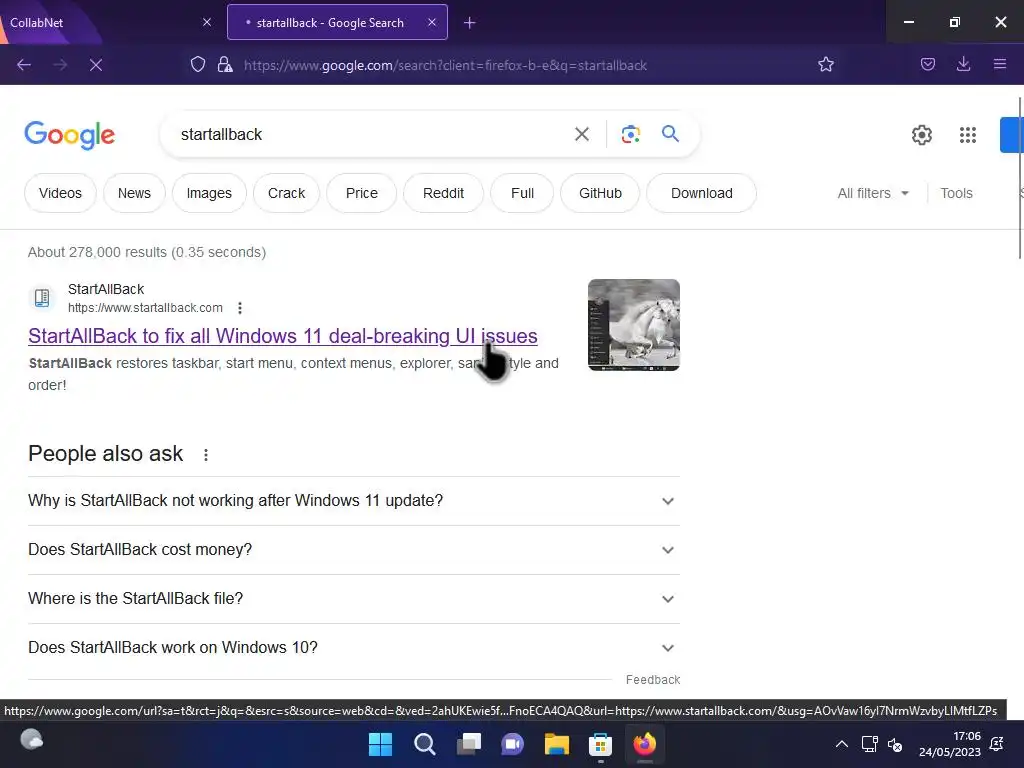Save page to Pocket
Image resolution: width=1024 pixels, height=768 pixels.
coord(928,64)
